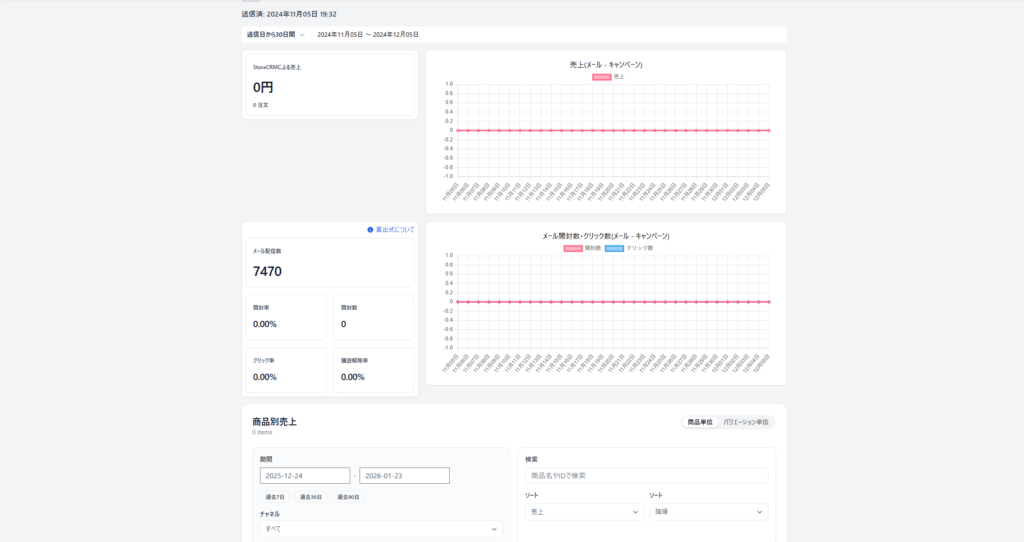
Task: Click the end date field 2026-01-23
Action: [x=404, y=476]
